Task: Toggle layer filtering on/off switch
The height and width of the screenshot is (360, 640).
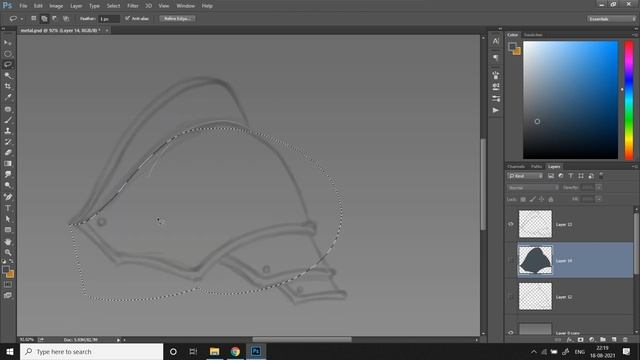Action: [x=601, y=176]
